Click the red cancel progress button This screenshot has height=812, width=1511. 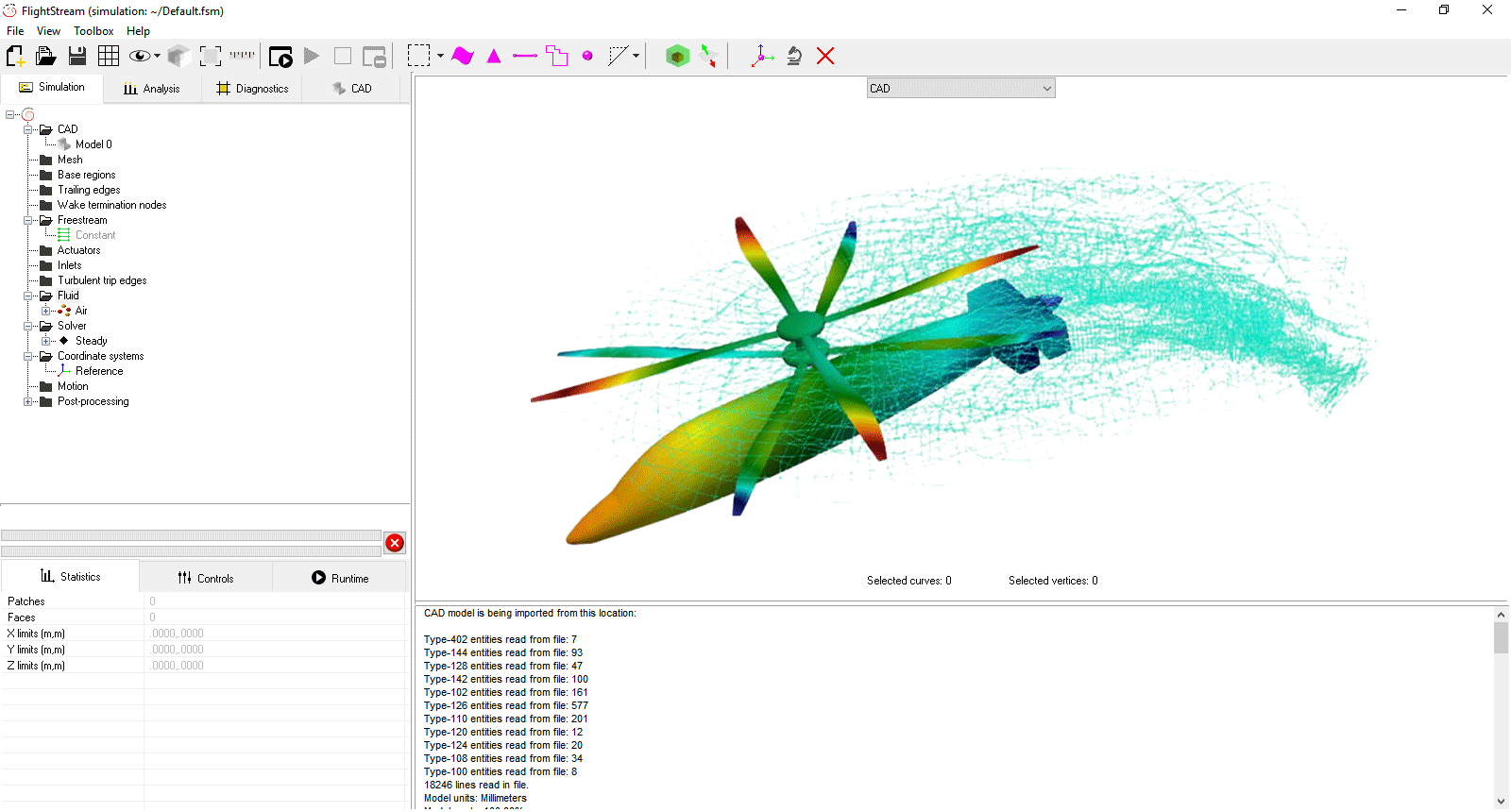click(x=395, y=543)
